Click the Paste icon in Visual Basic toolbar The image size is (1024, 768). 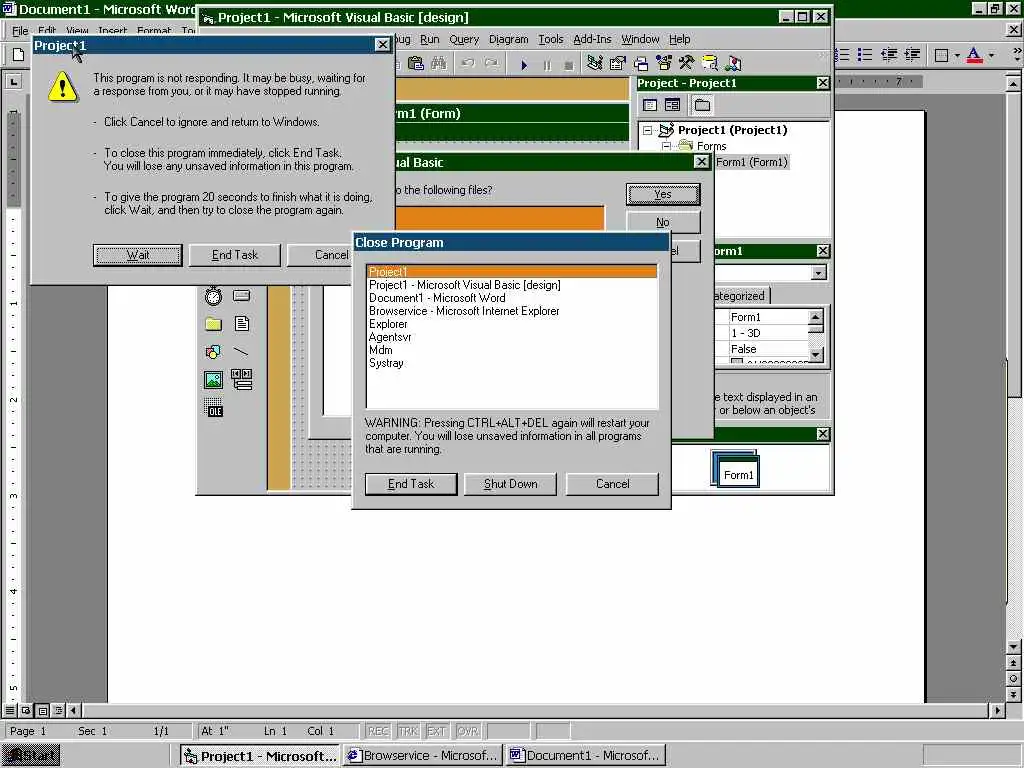point(415,63)
